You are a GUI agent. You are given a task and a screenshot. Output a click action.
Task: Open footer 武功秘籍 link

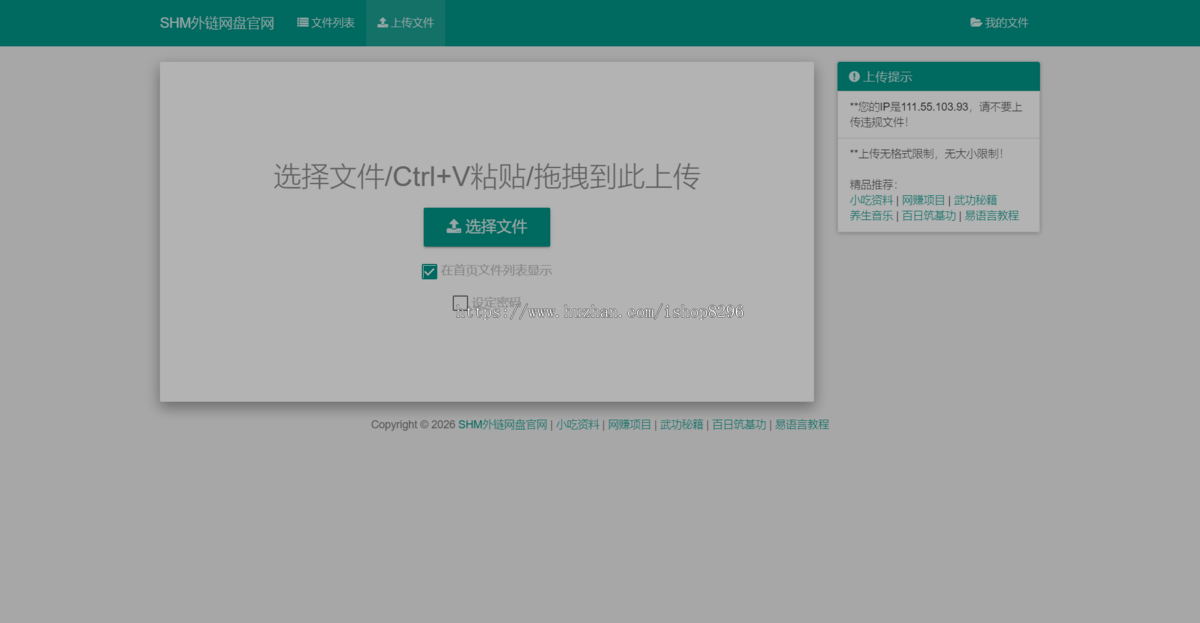682,425
